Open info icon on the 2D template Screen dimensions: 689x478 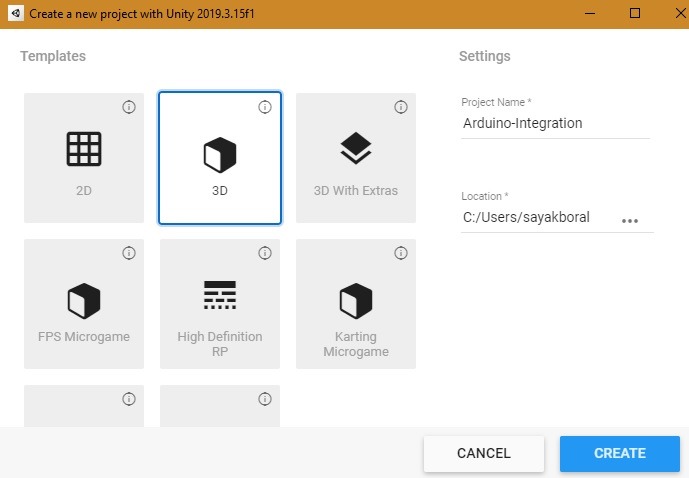pyautogui.click(x=129, y=107)
